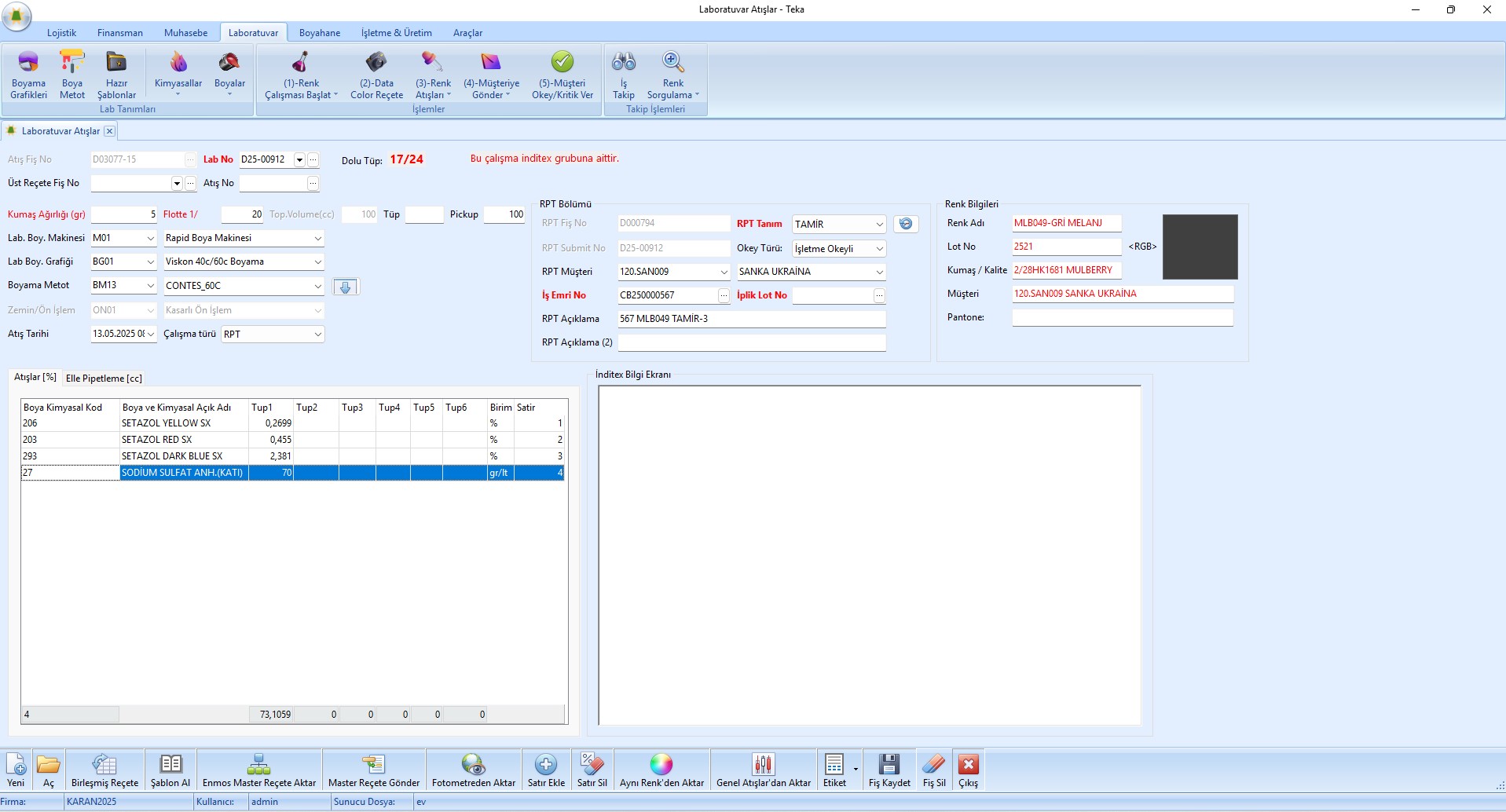Click blue down-arrow beside CONTES_60C
The width and height of the screenshot is (1506, 812).
[x=345, y=287]
